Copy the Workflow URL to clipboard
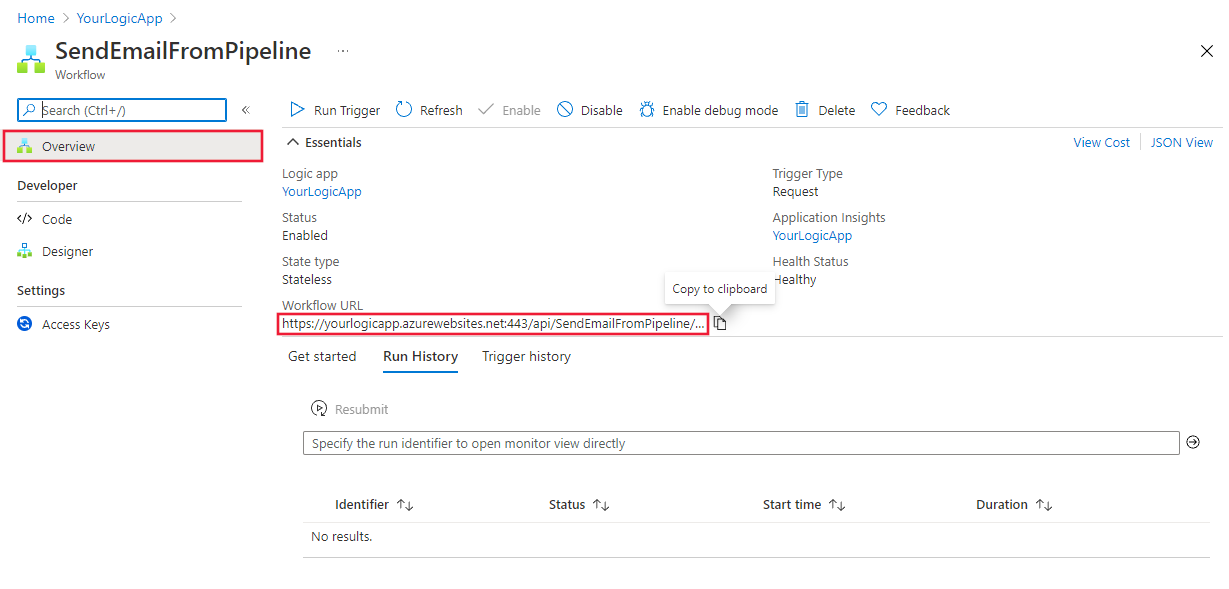The image size is (1229, 589). tap(721, 323)
